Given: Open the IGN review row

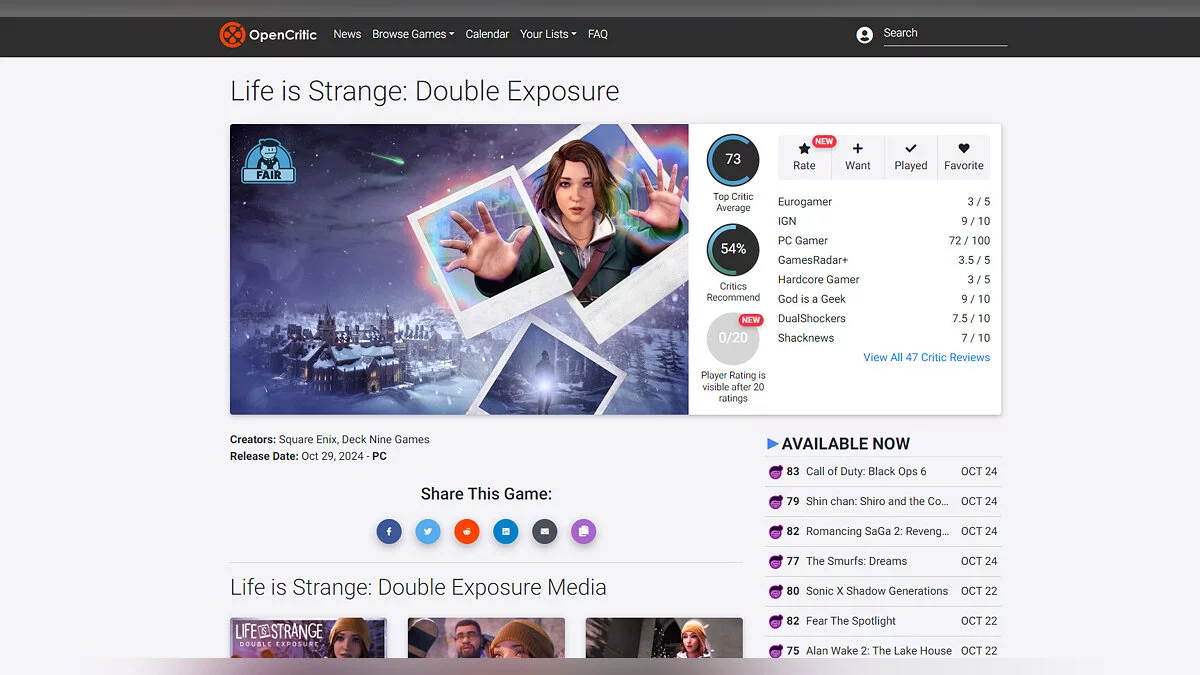Looking at the screenshot, I should 884,221.
